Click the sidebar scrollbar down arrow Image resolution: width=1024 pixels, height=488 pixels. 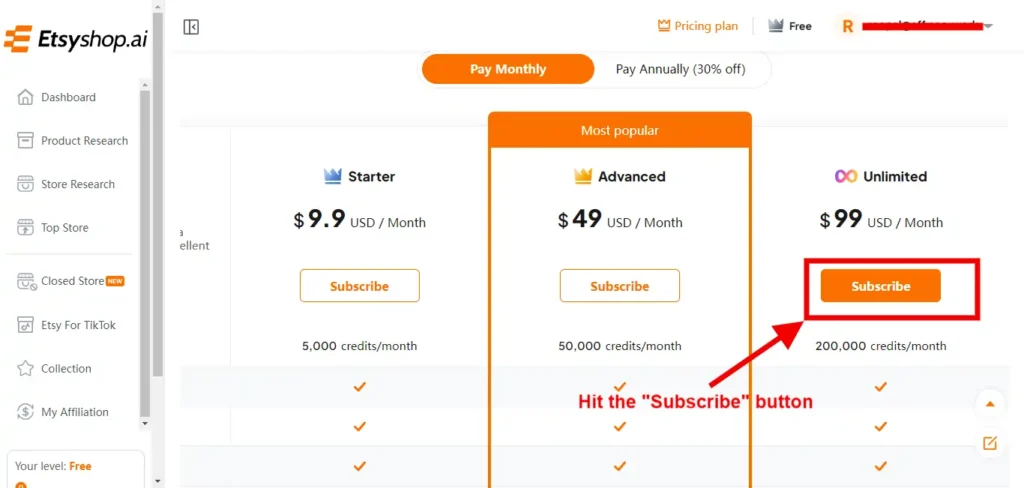click(145, 424)
